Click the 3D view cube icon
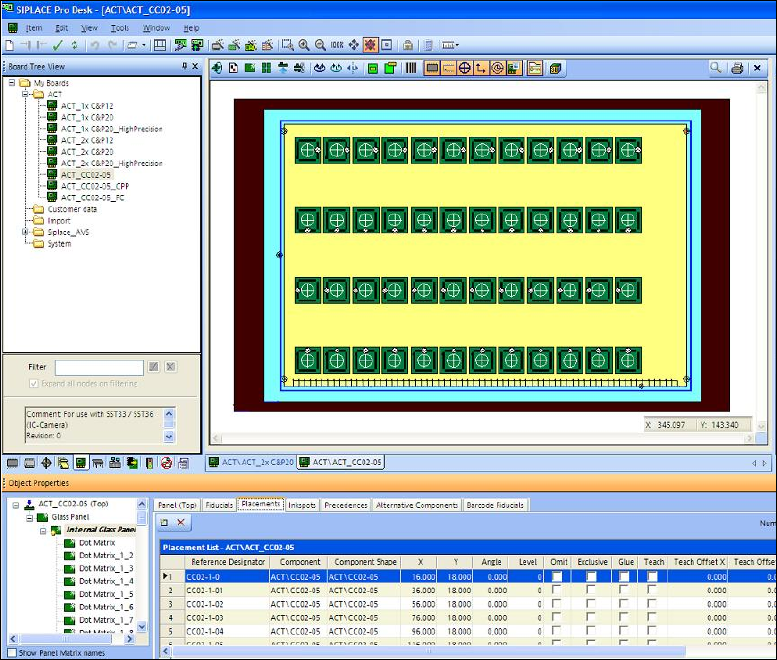The width and height of the screenshot is (777, 660). pyautogui.click(x=555, y=68)
